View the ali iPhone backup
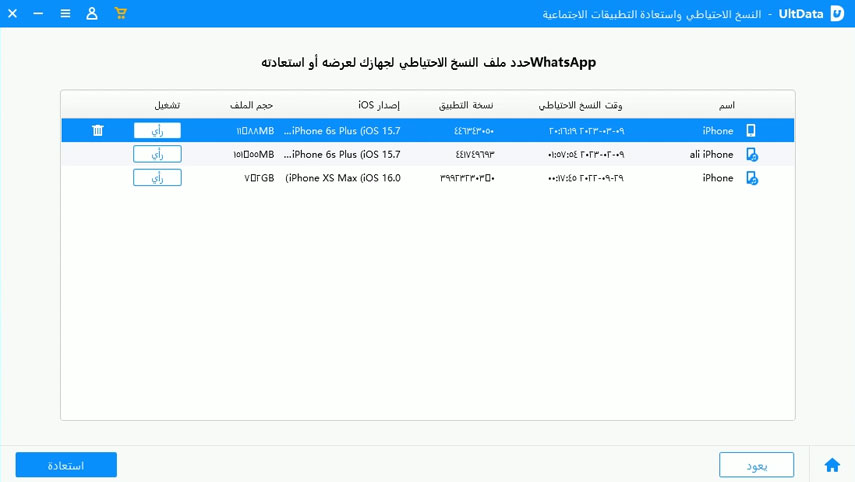855x482 pixels. tap(157, 154)
